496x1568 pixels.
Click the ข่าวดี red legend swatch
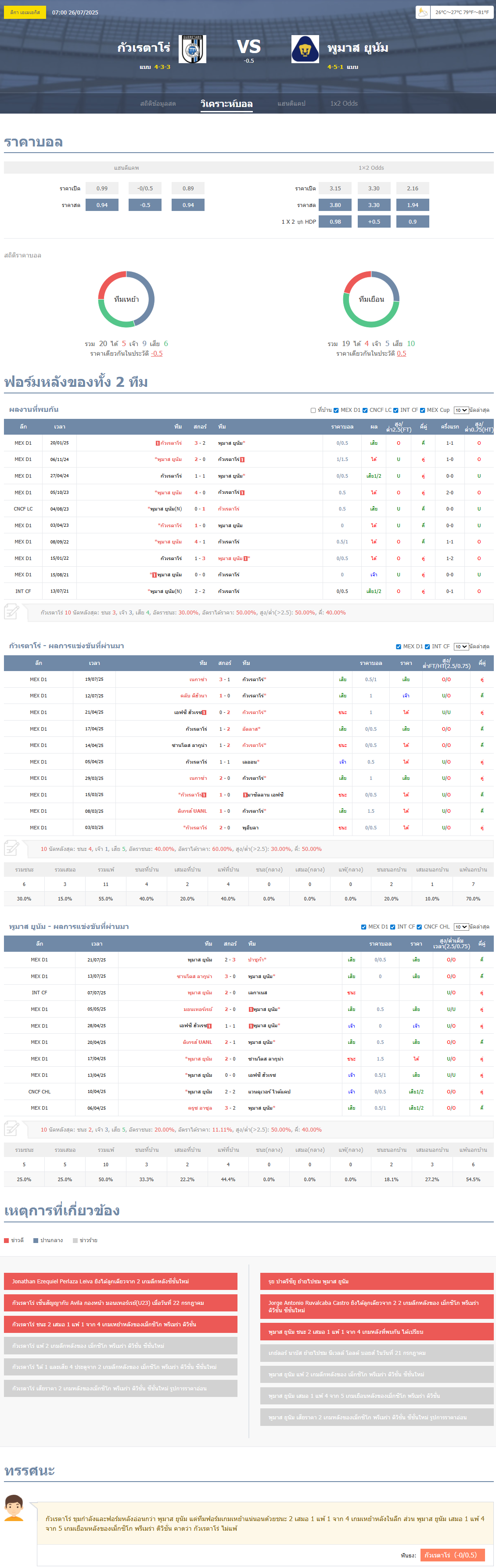[7, 1240]
